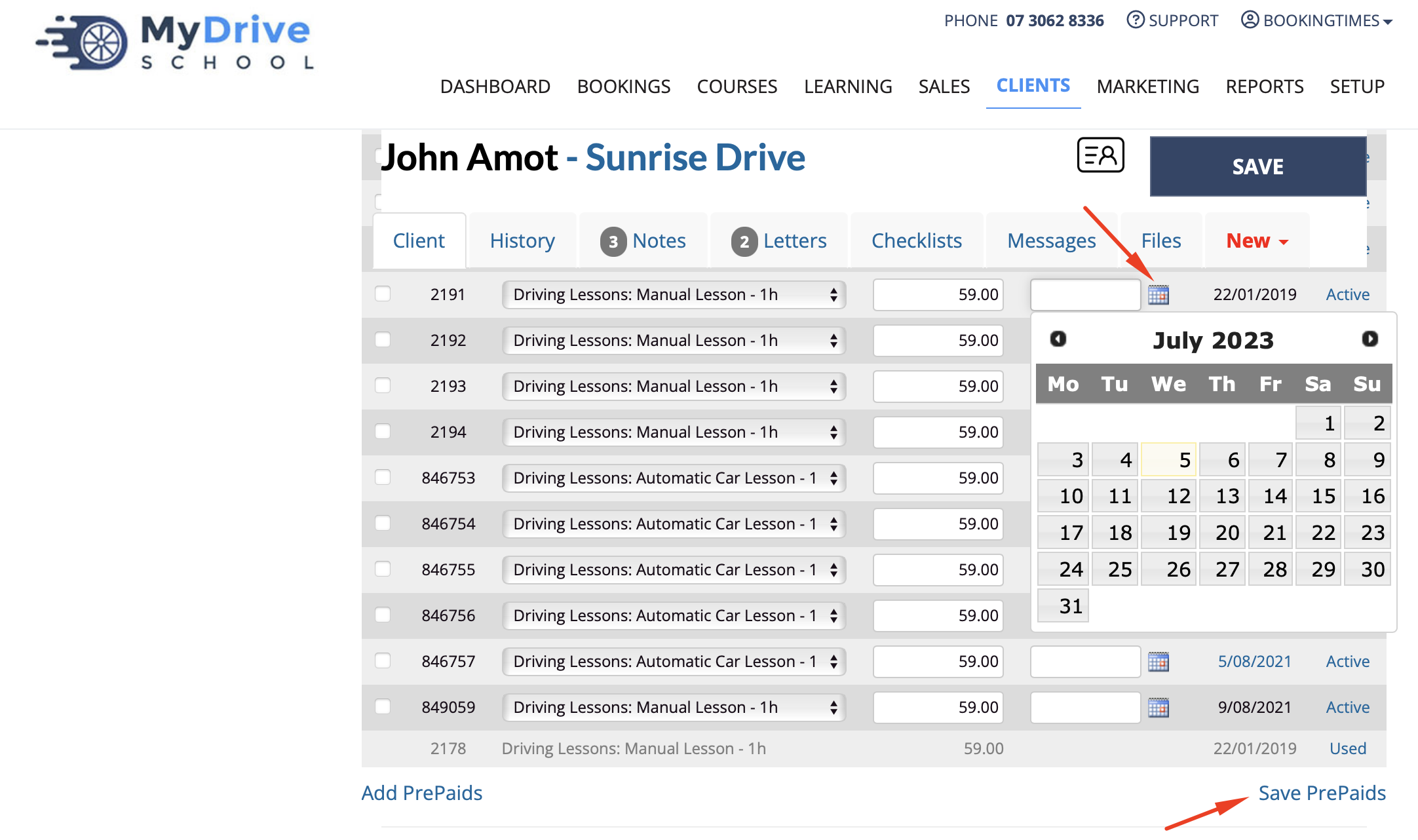Select the Client tab
The height and width of the screenshot is (840, 1418).
point(419,241)
